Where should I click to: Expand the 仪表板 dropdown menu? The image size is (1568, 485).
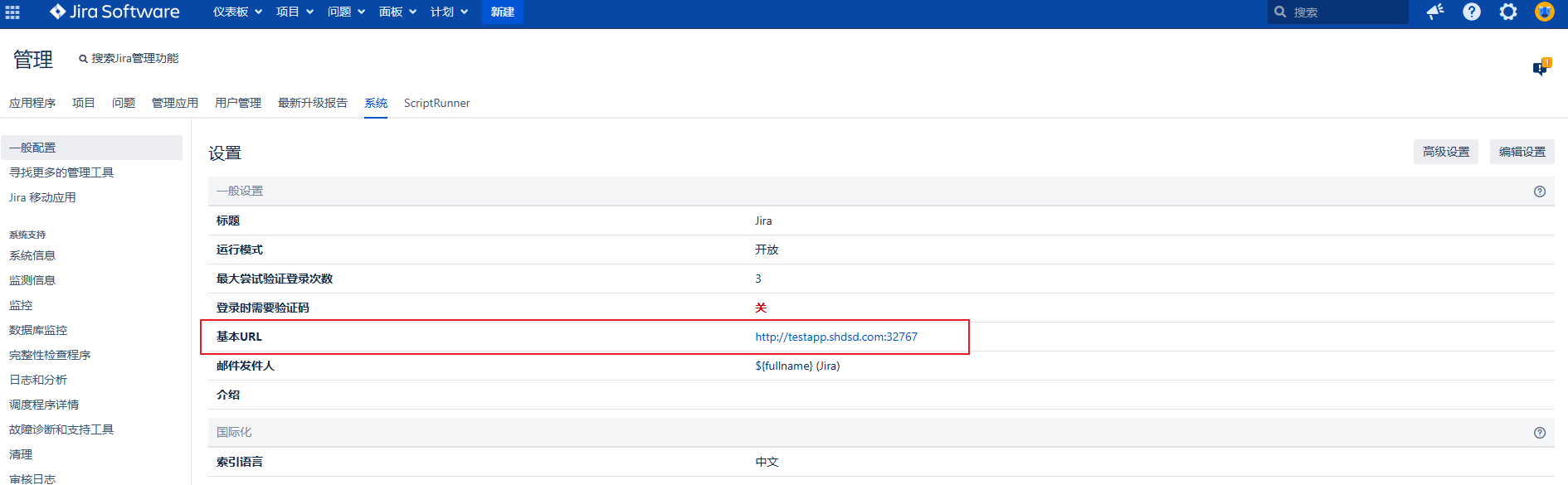pos(237,12)
